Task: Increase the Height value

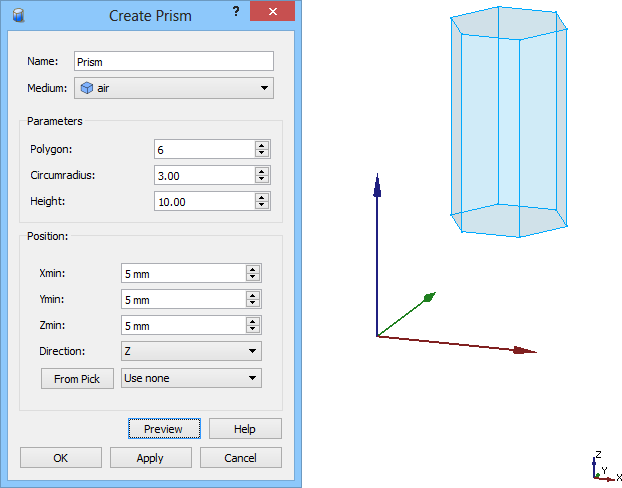Action: point(261,197)
